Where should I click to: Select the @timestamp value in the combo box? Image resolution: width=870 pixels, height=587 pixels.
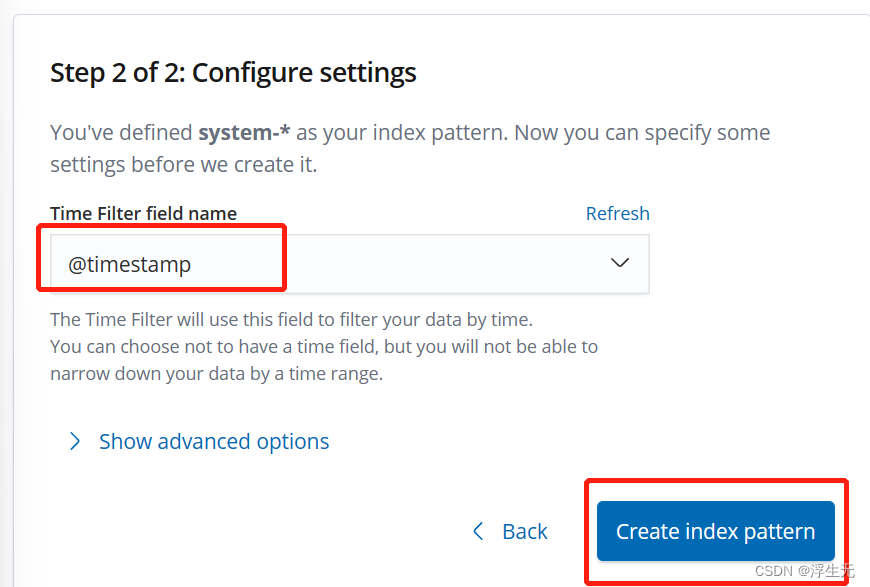130,264
